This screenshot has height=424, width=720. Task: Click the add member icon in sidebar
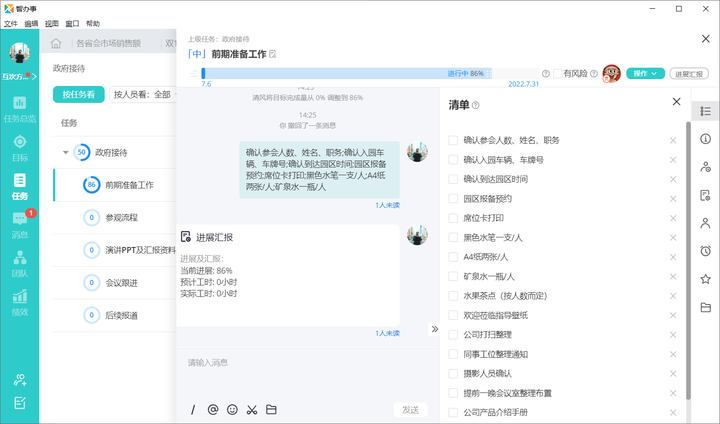(x=20, y=379)
